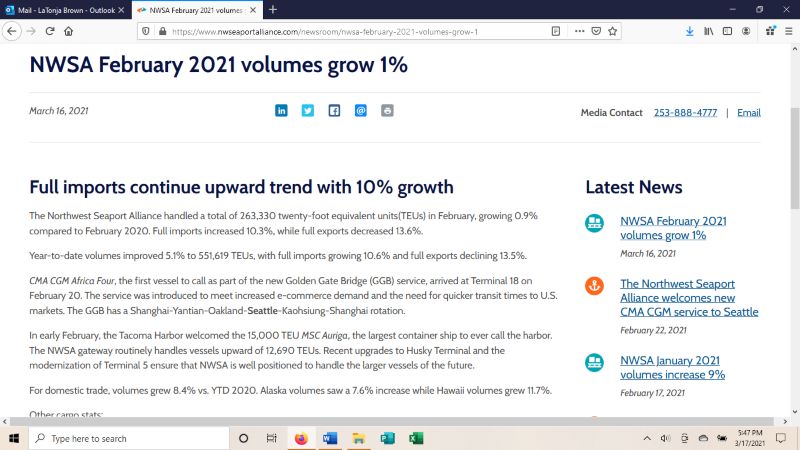Share article by email icon
Viewport: 800px width, 450px height.
pyautogui.click(x=361, y=111)
